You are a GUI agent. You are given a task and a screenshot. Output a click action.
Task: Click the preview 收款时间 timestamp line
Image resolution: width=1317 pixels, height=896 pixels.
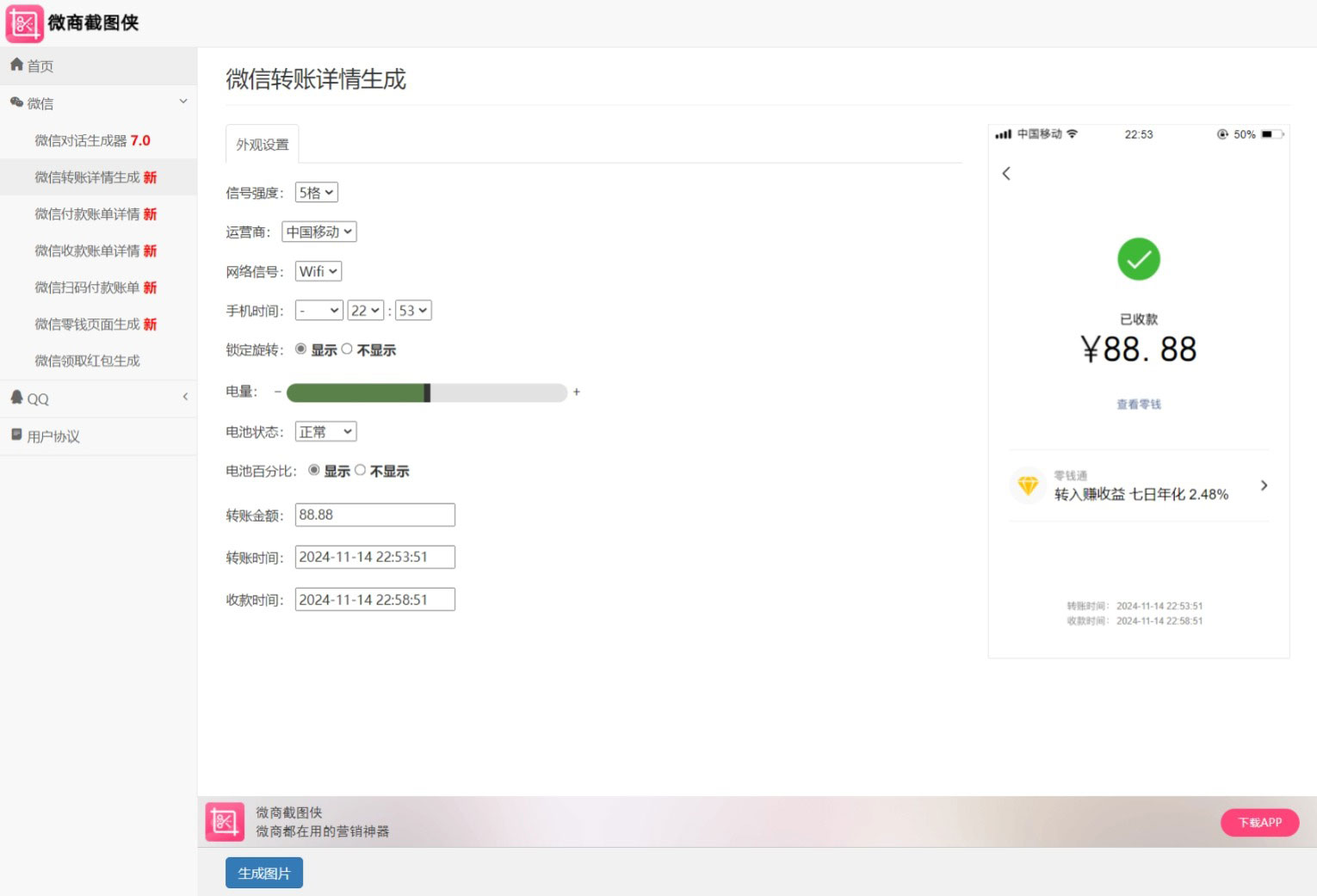[x=1135, y=621]
